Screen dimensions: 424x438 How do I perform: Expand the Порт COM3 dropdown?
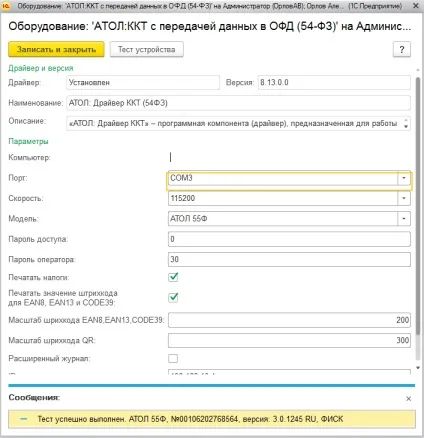point(404,178)
